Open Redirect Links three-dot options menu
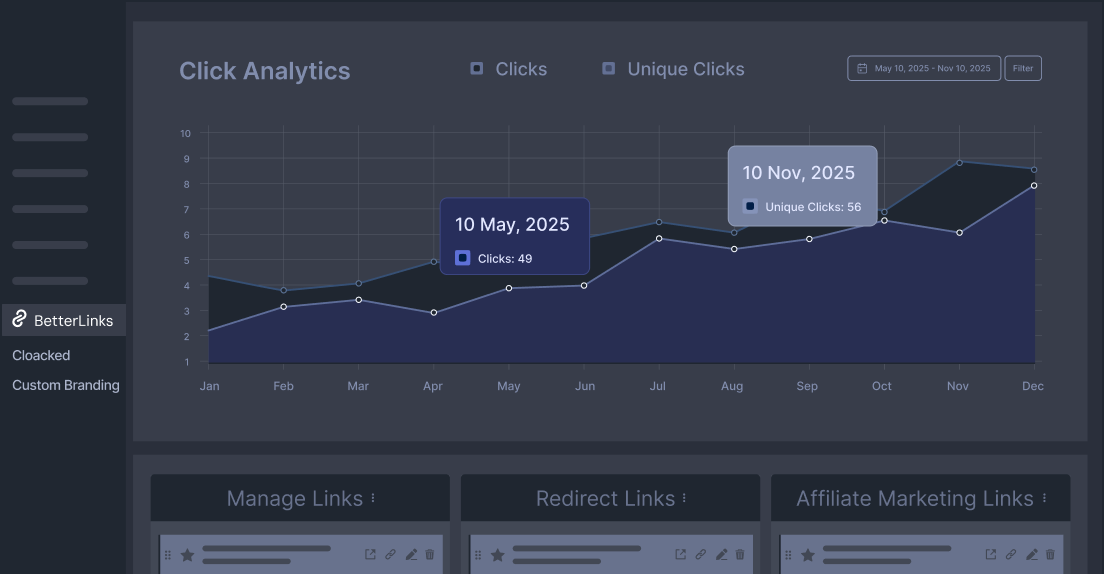The width and height of the screenshot is (1104, 574). coord(684,498)
